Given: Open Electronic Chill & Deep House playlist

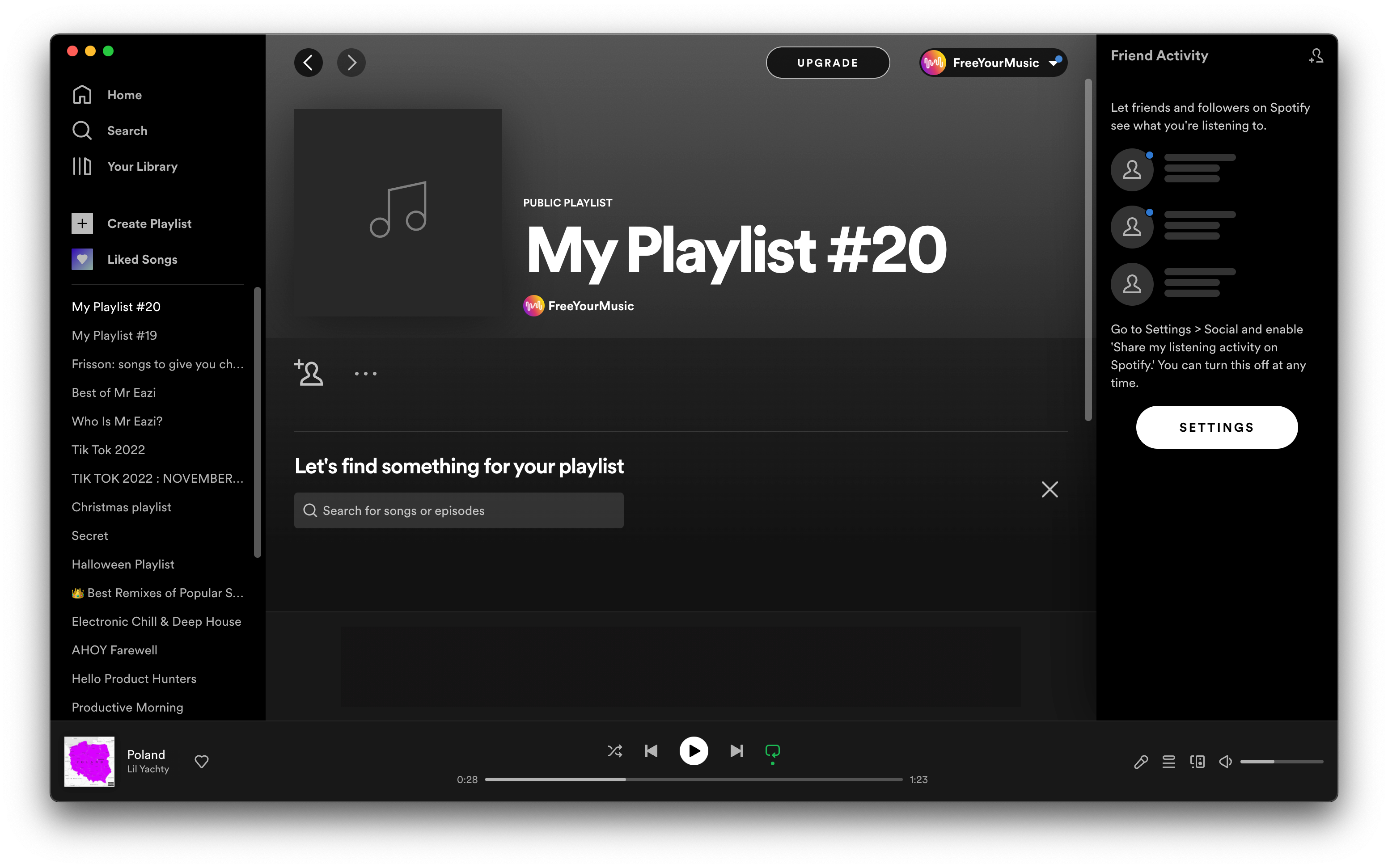Looking at the screenshot, I should [x=156, y=622].
